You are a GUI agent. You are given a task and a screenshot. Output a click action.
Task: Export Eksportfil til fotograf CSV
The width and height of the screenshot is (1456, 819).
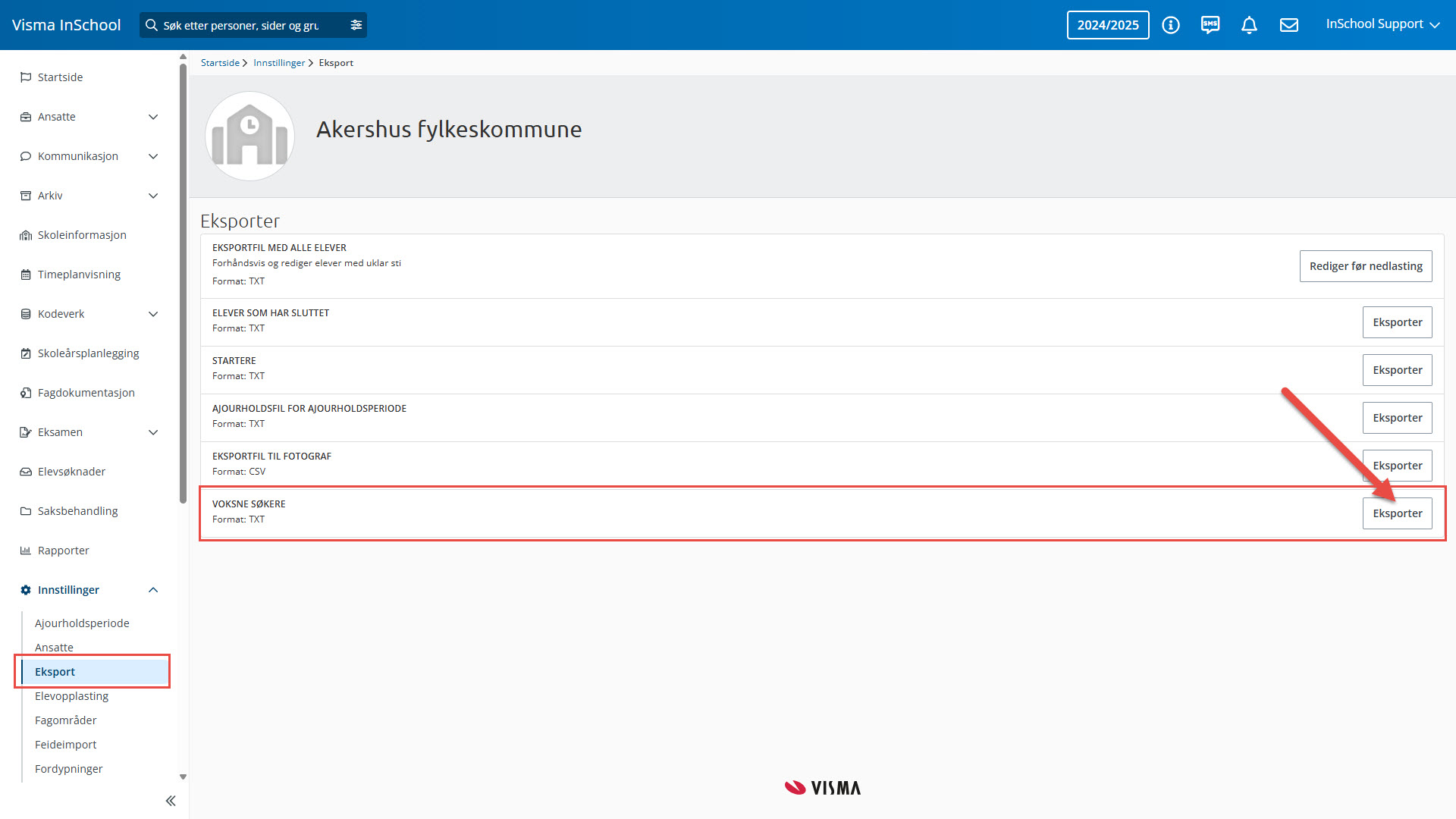click(1397, 466)
